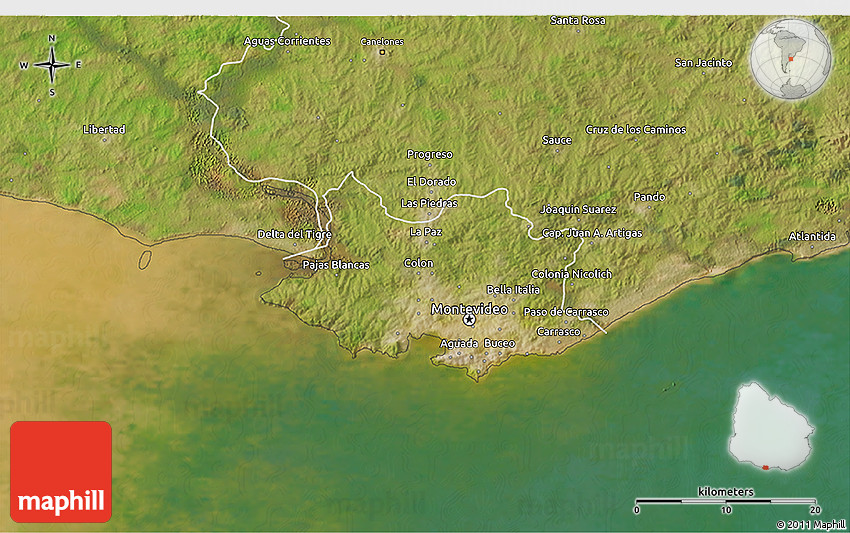
Task: Click the compass rose icon
Action: click(x=52, y=65)
